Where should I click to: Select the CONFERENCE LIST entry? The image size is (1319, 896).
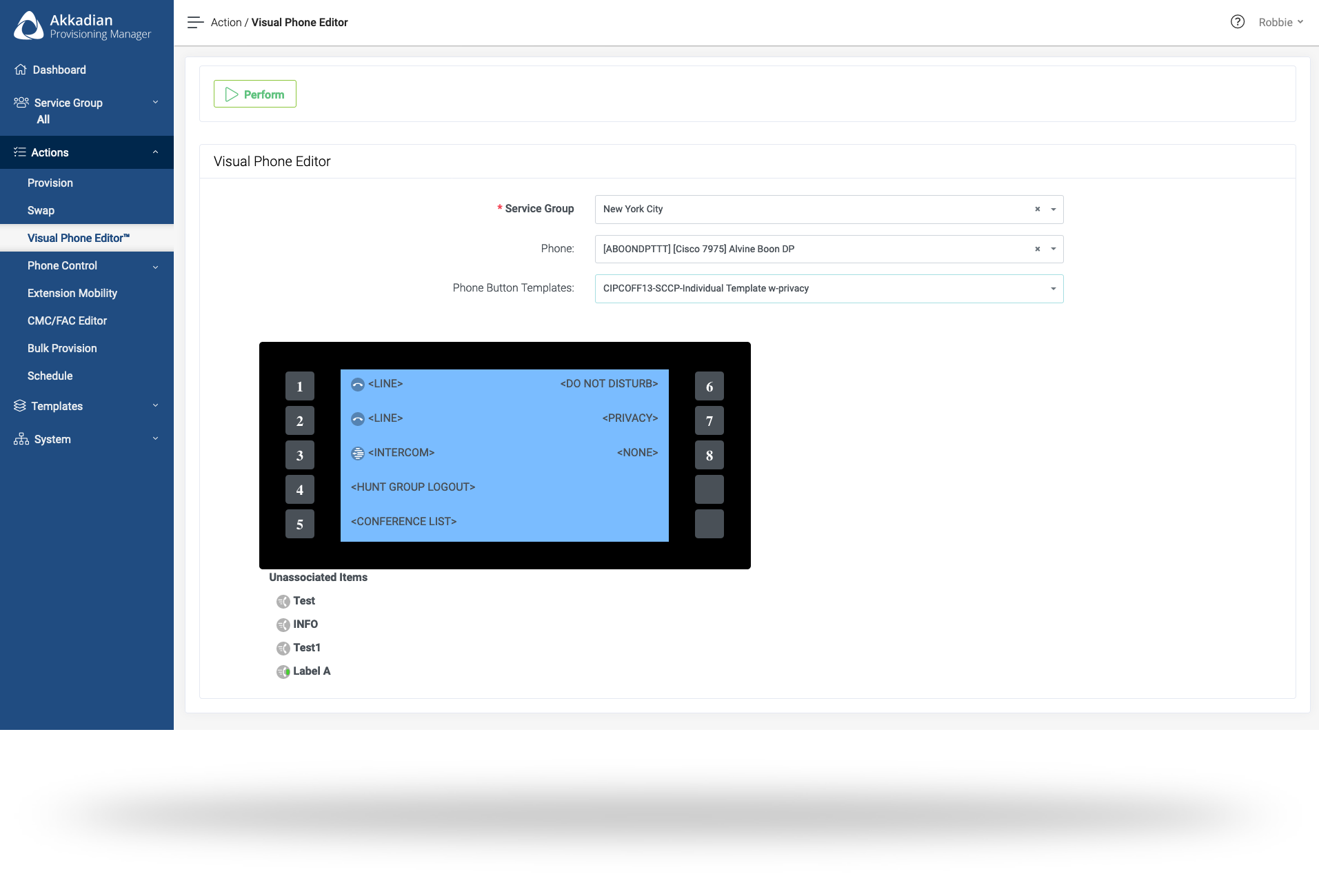coord(404,522)
